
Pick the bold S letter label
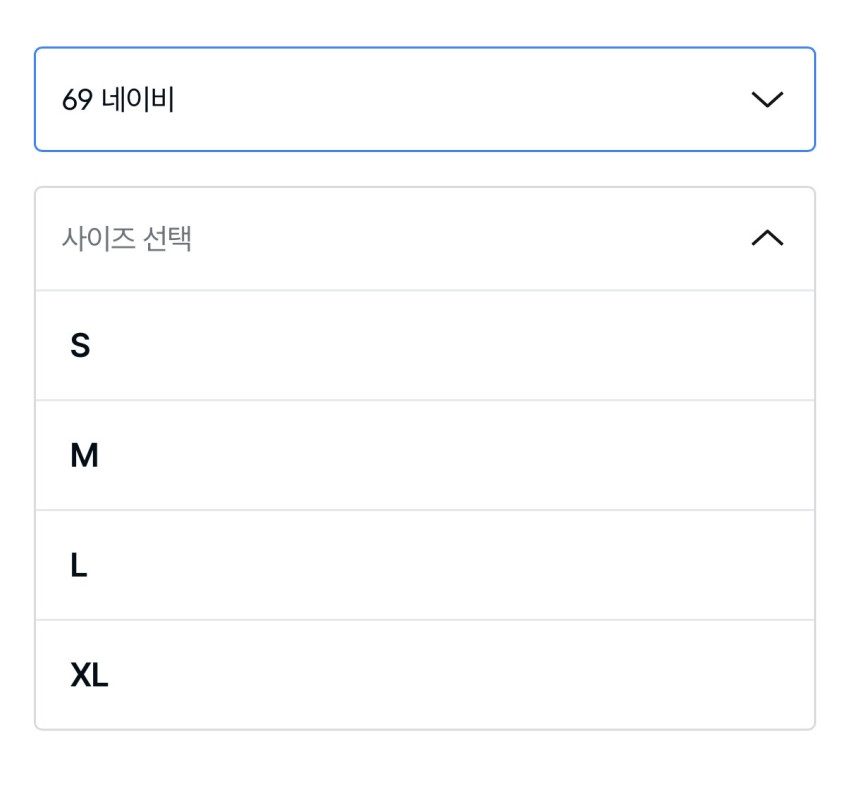(x=80, y=346)
